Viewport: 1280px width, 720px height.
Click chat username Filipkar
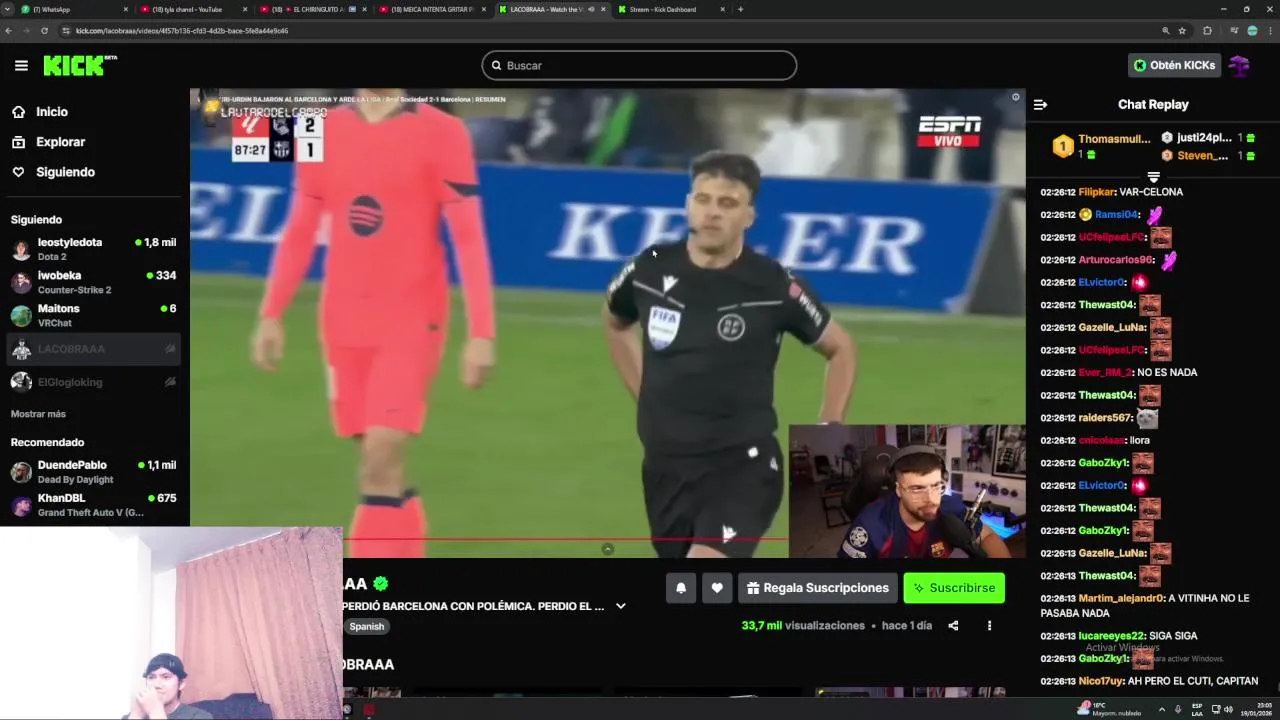pyautogui.click(x=1096, y=192)
